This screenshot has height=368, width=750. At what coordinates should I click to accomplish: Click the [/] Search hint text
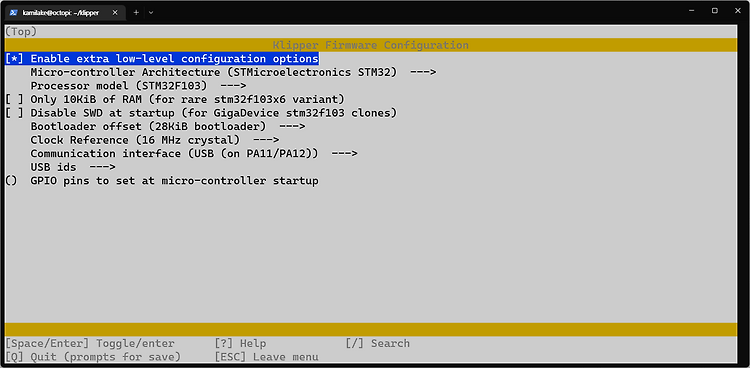tap(377, 343)
